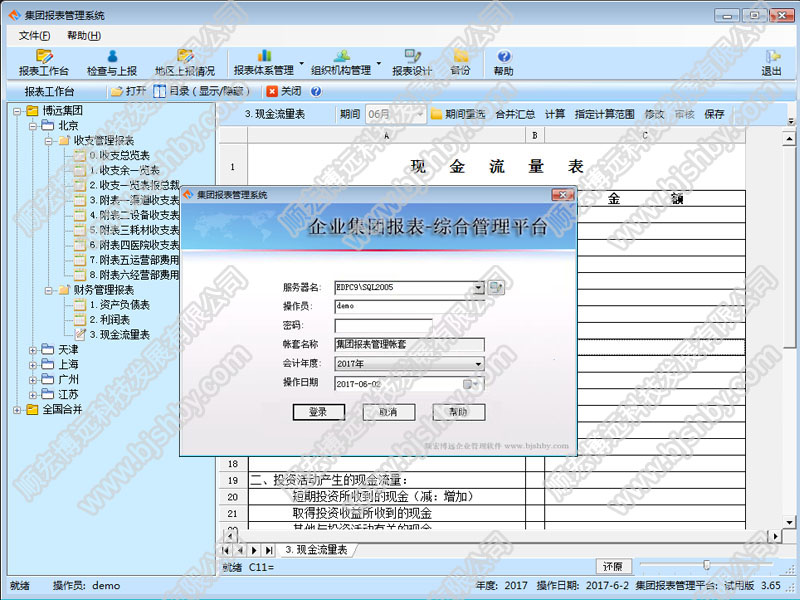Expand the 江苏 tree node

point(33,394)
